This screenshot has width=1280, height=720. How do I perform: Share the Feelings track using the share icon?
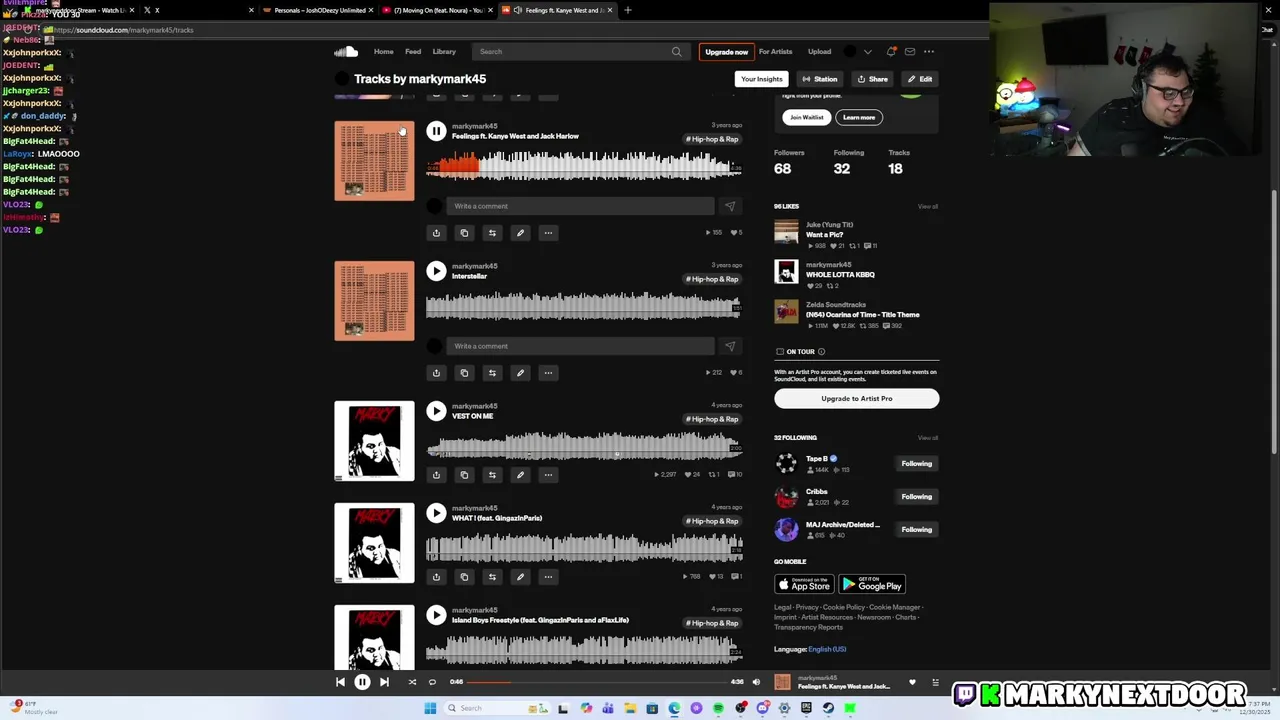(436, 233)
